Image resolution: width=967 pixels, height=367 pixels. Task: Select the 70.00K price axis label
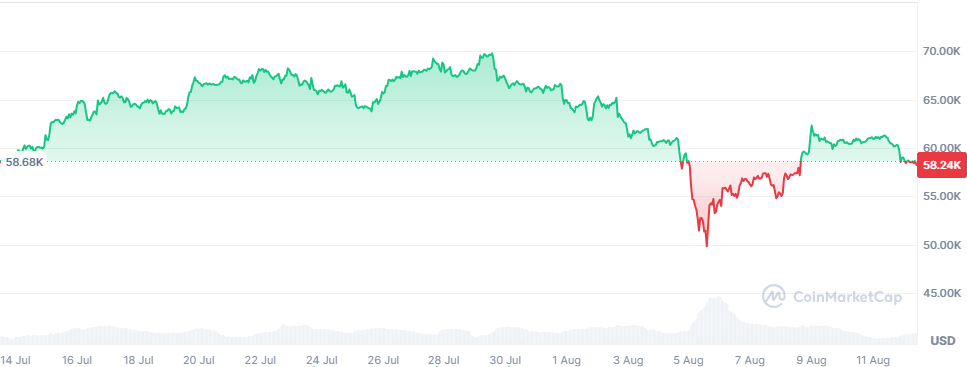point(942,52)
